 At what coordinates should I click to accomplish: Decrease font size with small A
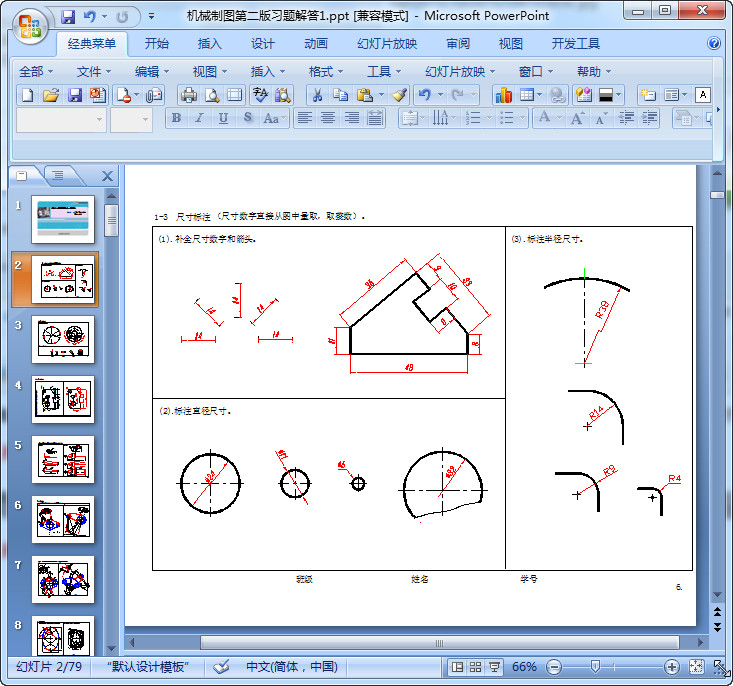(601, 118)
